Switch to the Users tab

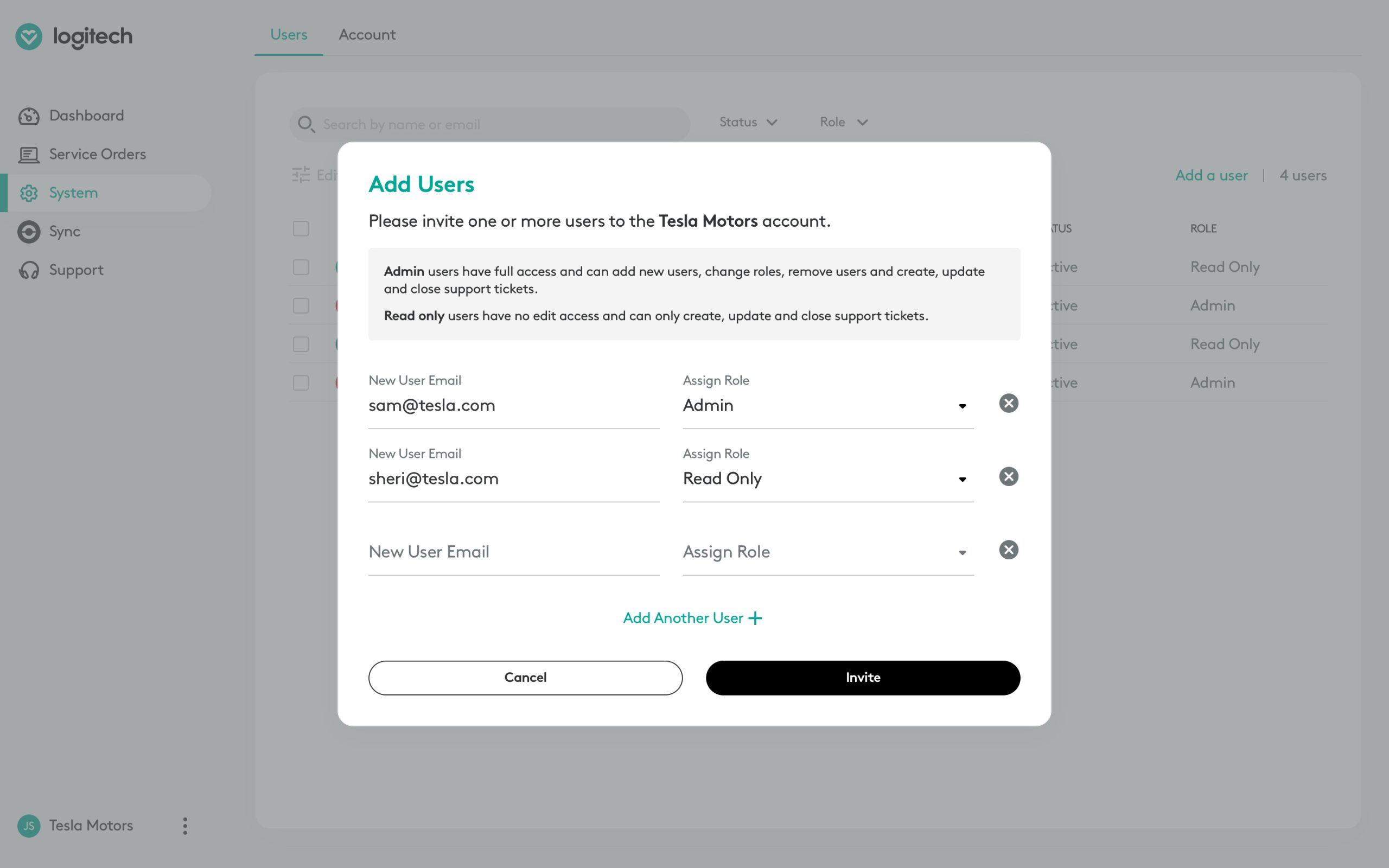click(x=289, y=34)
